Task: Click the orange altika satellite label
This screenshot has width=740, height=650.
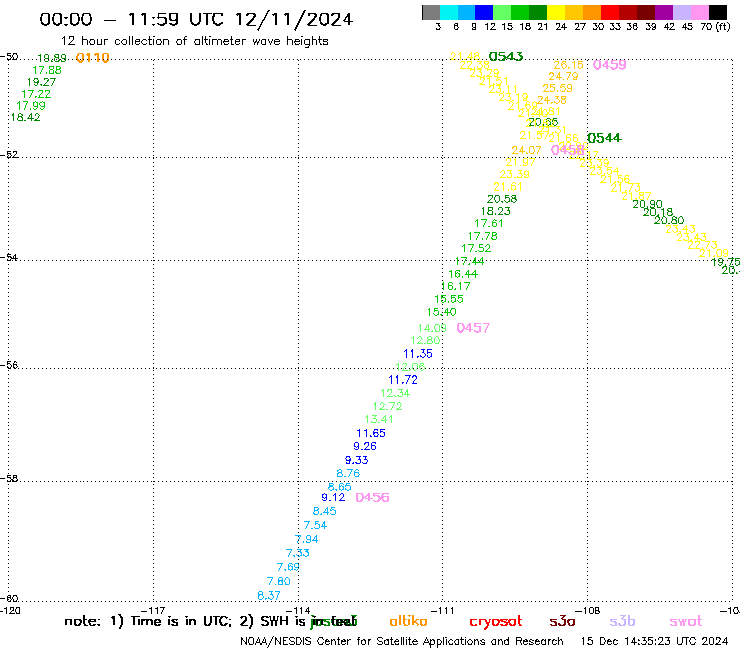Action: click(x=409, y=621)
